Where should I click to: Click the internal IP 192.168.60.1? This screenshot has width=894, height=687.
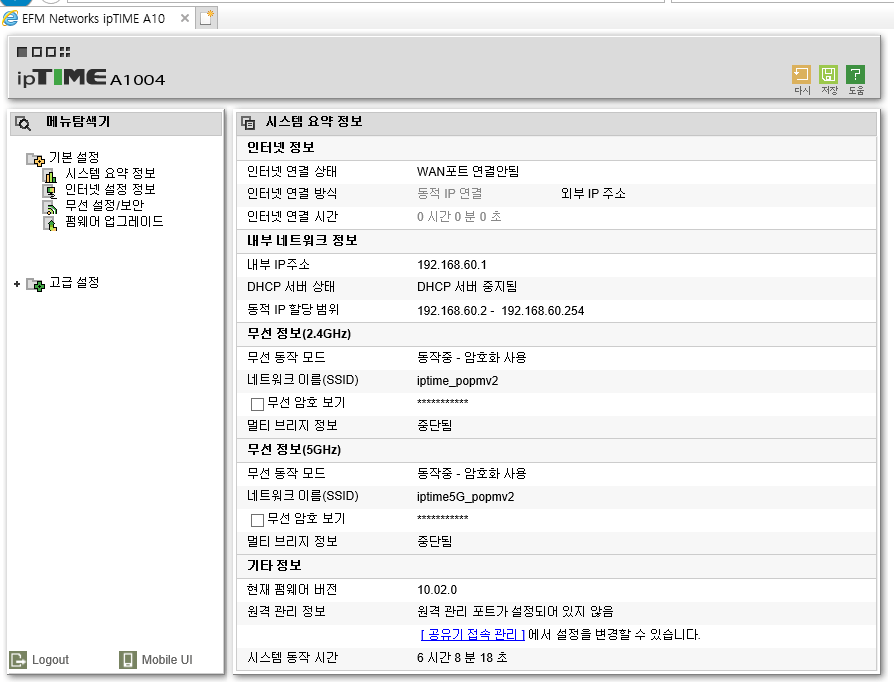452,265
